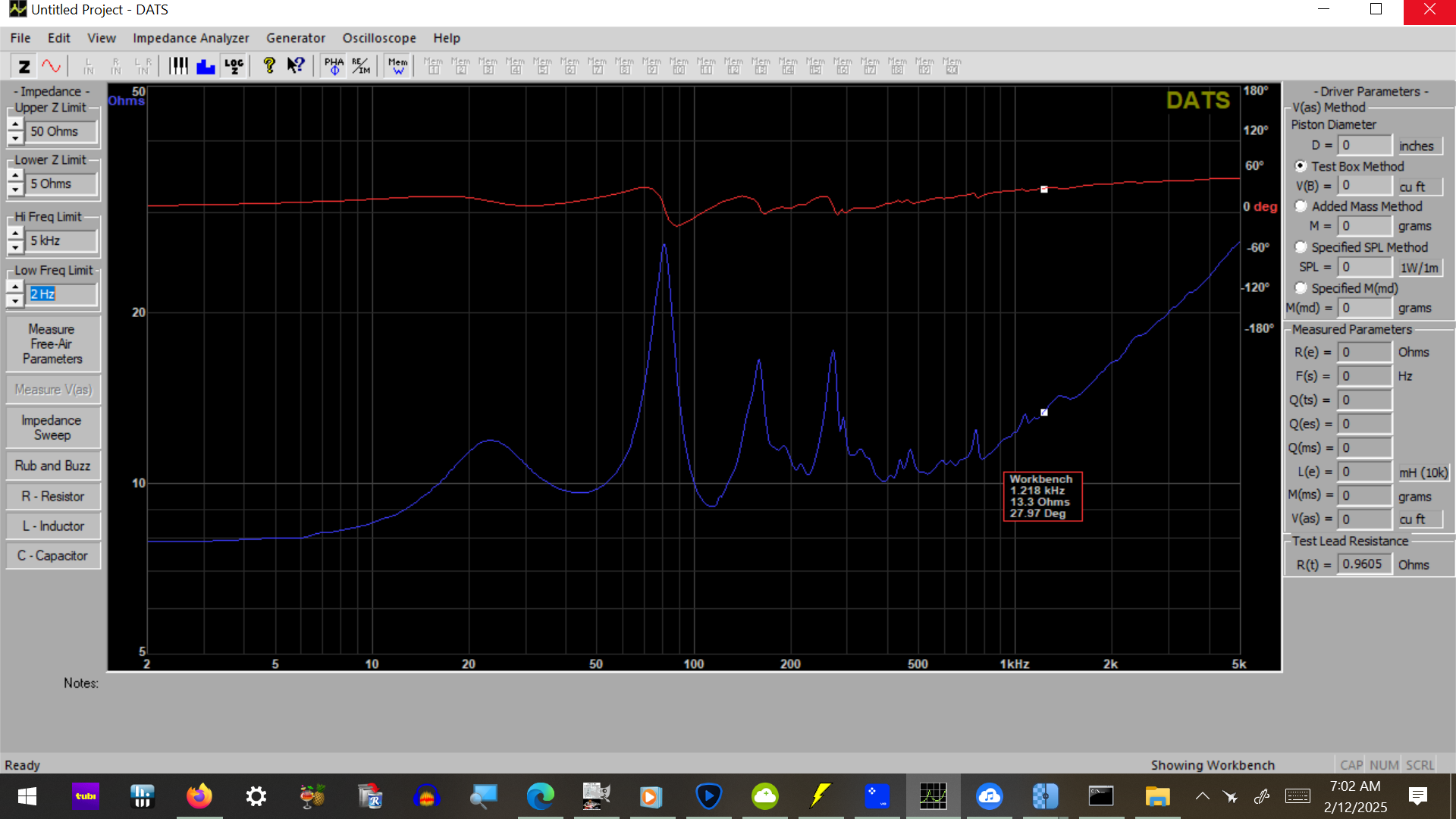Screen dimensions: 1456x819
Task: Open File Explorer from the taskbar
Action: [x=1157, y=796]
